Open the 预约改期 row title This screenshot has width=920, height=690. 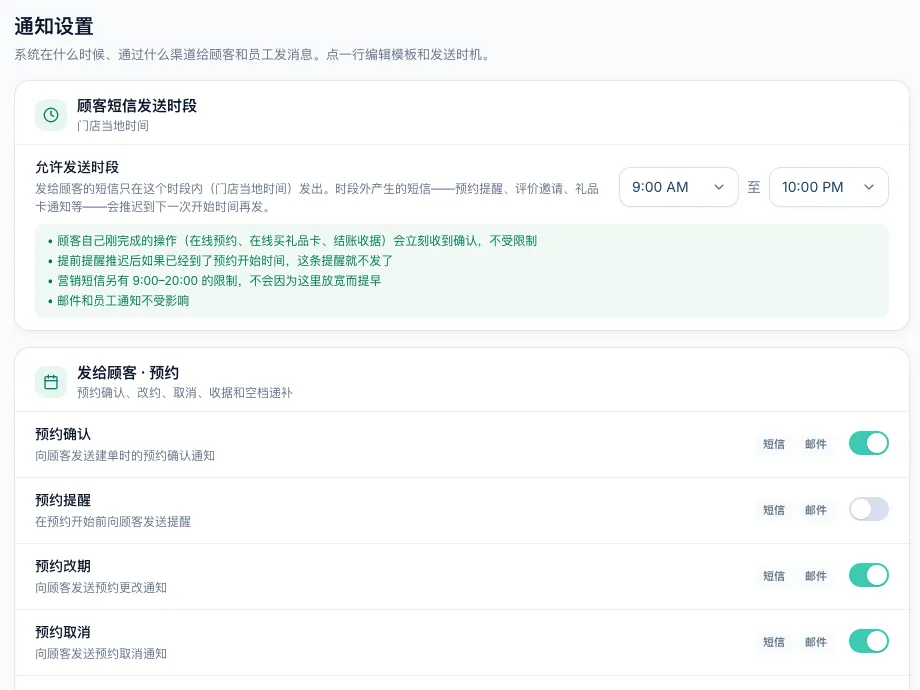(x=63, y=566)
